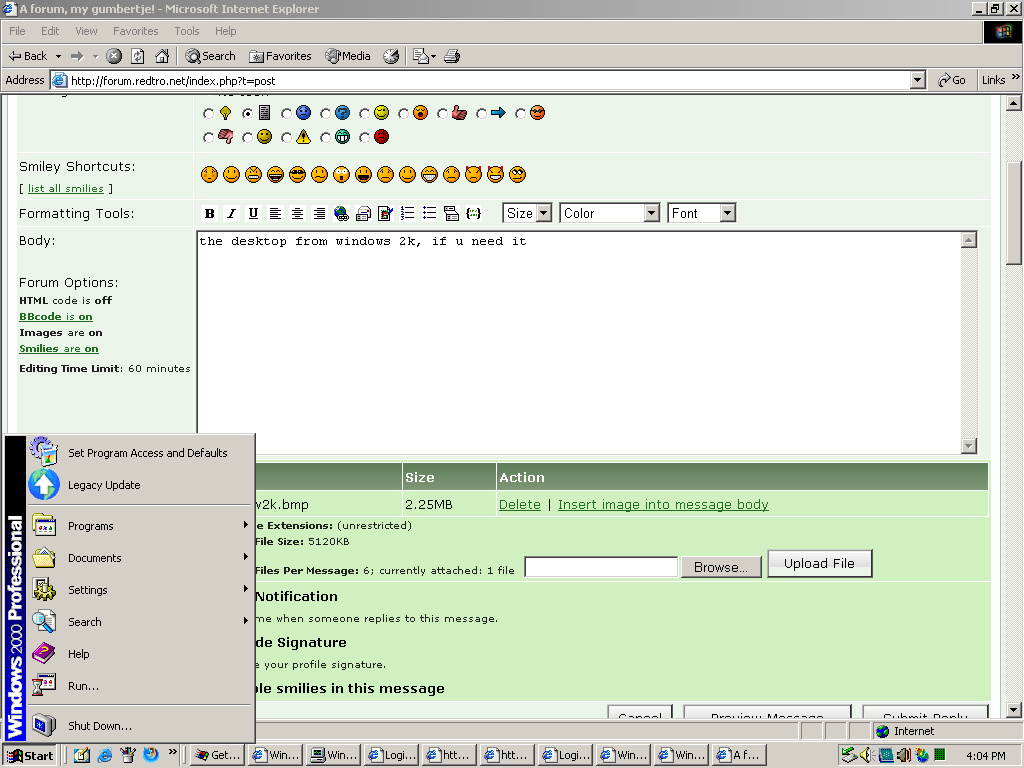The width and height of the screenshot is (1024, 768).
Task: Click the Print icon in the browser toolbar
Action: (x=452, y=56)
